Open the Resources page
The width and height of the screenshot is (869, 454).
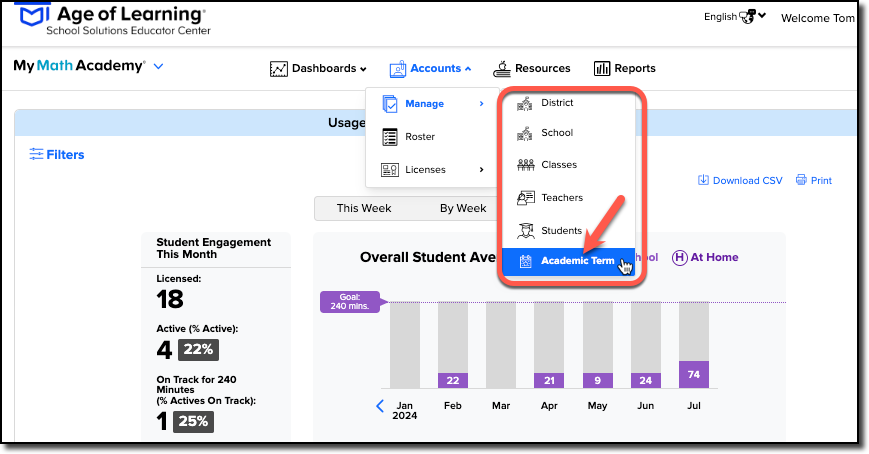531,69
